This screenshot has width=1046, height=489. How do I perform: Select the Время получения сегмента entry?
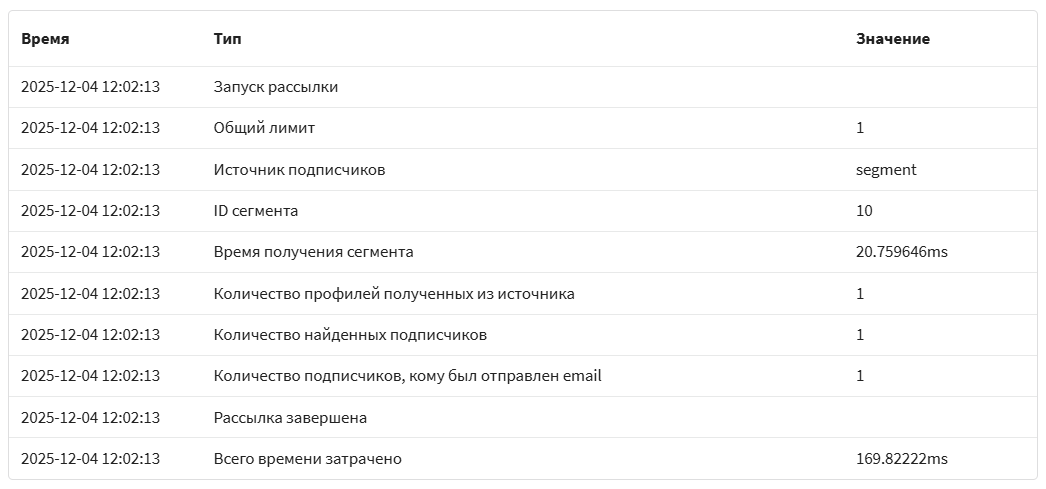click(313, 252)
